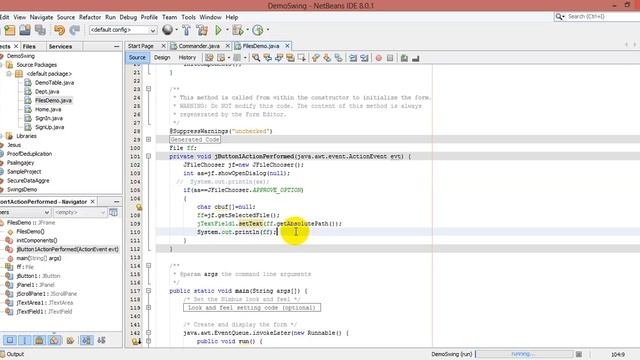Collapse the main method fold on line 117
This screenshot has height=360, width=640.
tap(149, 291)
